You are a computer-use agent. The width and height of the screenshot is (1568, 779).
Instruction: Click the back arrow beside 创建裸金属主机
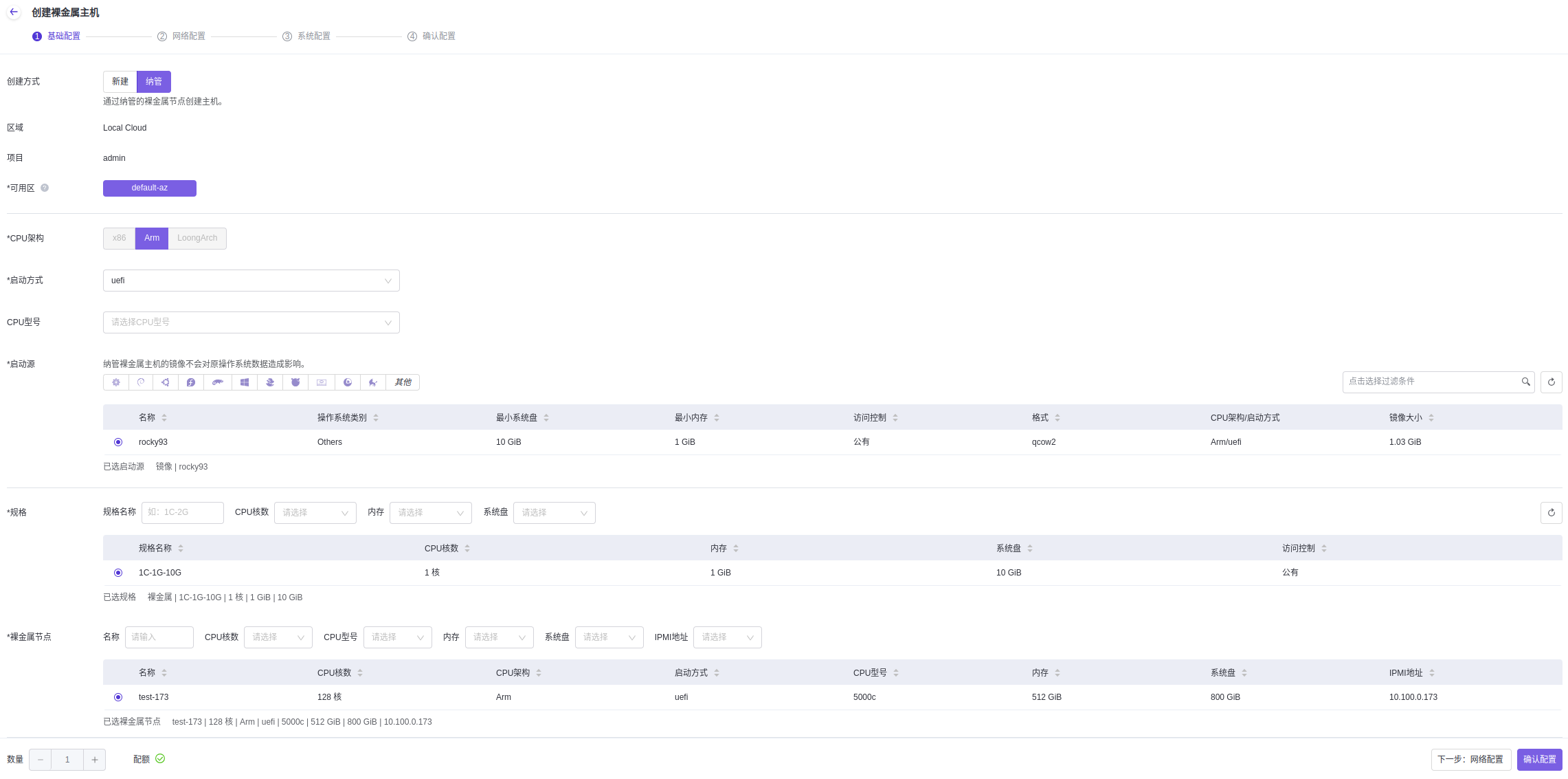14,12
